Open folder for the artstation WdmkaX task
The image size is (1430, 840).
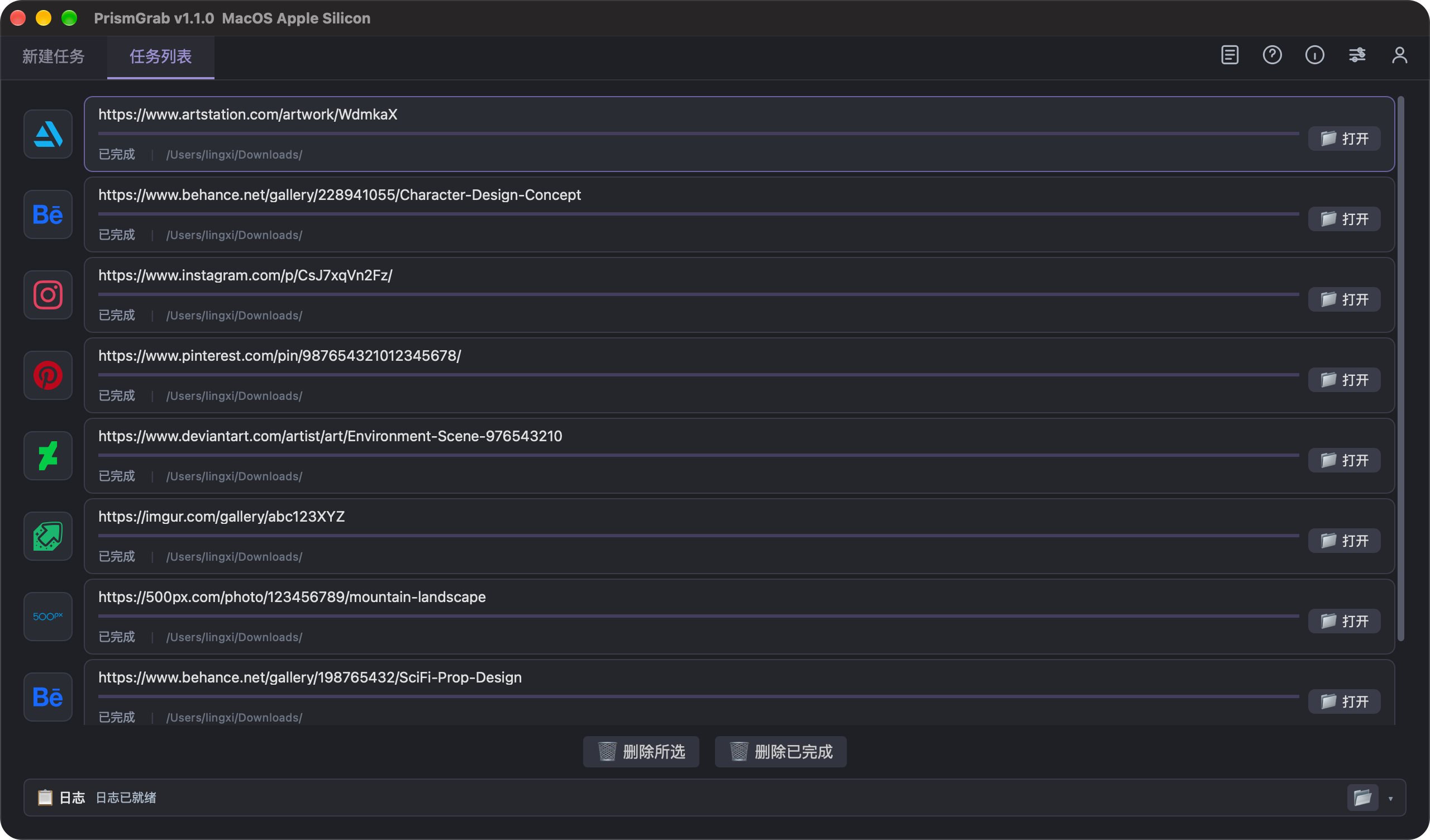point(1345,139)
